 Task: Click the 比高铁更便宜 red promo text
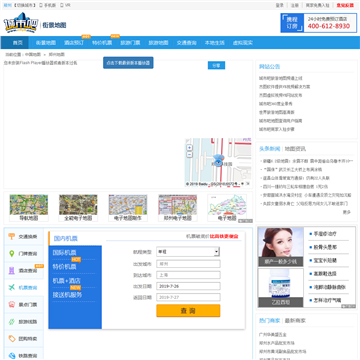(224, 236)
